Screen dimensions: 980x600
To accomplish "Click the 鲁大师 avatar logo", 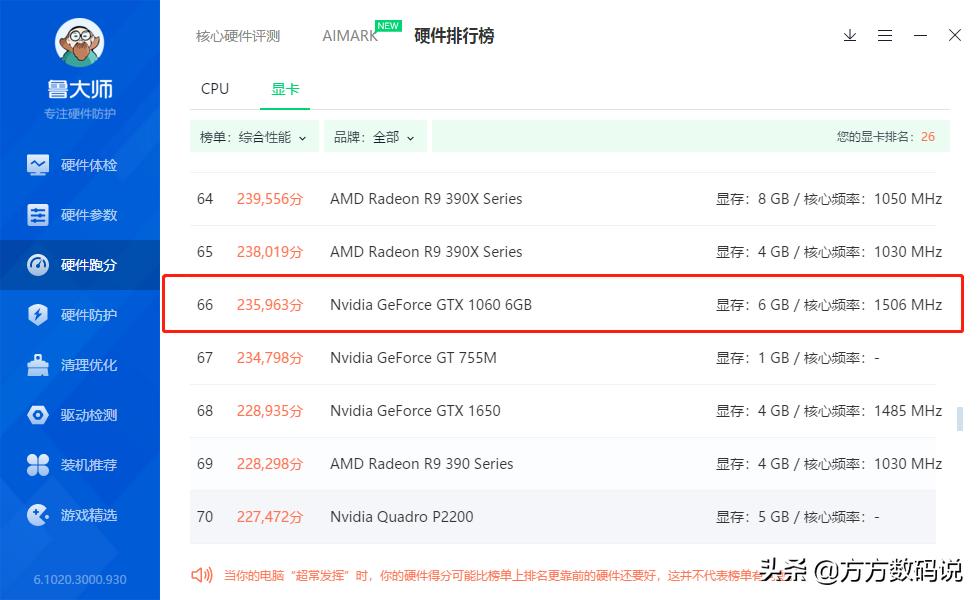I will (x=80, y=43).
